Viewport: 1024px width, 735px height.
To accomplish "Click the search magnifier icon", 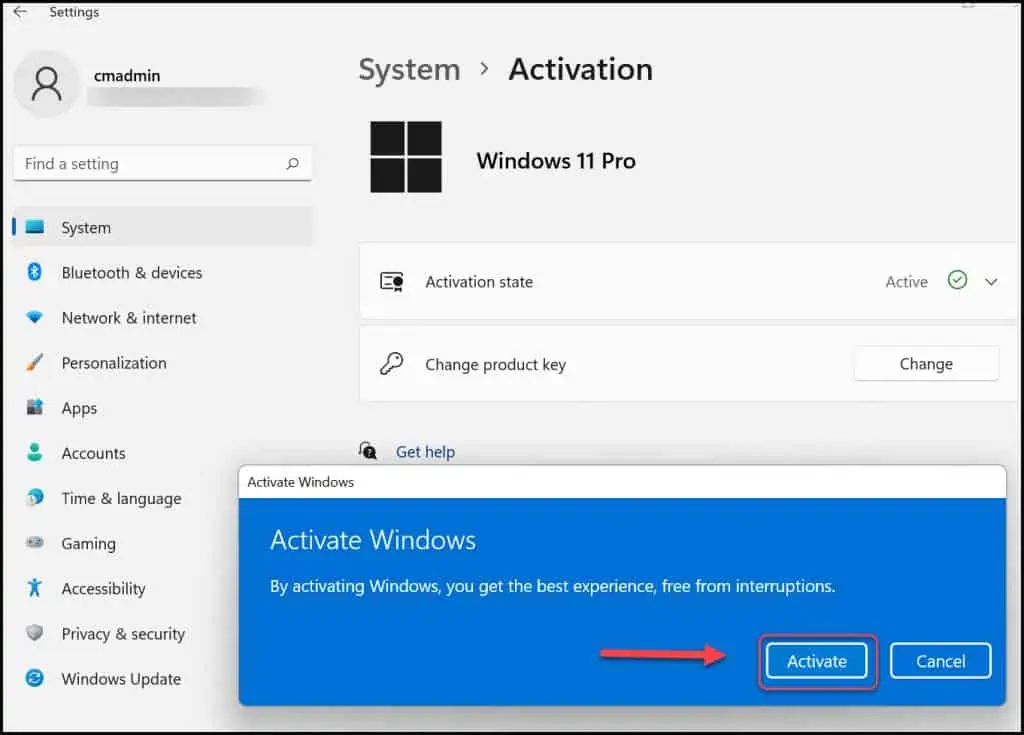I will [x=293, y=163].
